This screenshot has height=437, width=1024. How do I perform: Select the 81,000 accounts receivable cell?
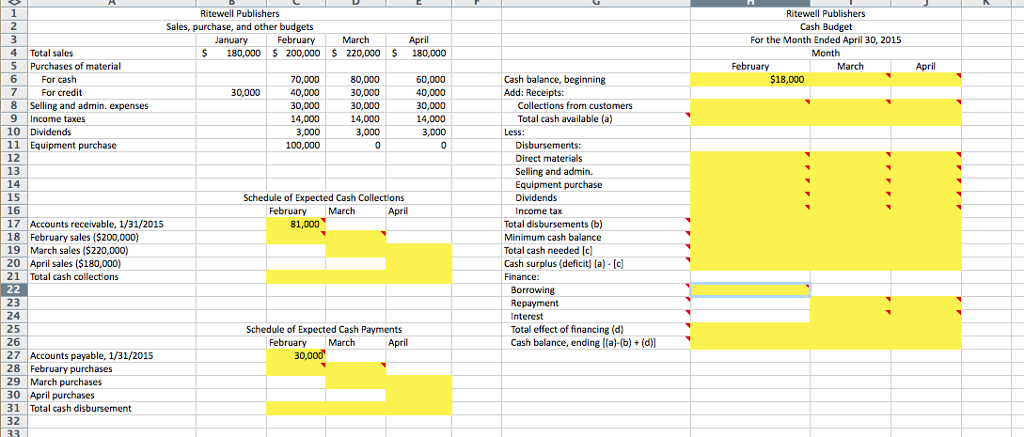[296, 224]
